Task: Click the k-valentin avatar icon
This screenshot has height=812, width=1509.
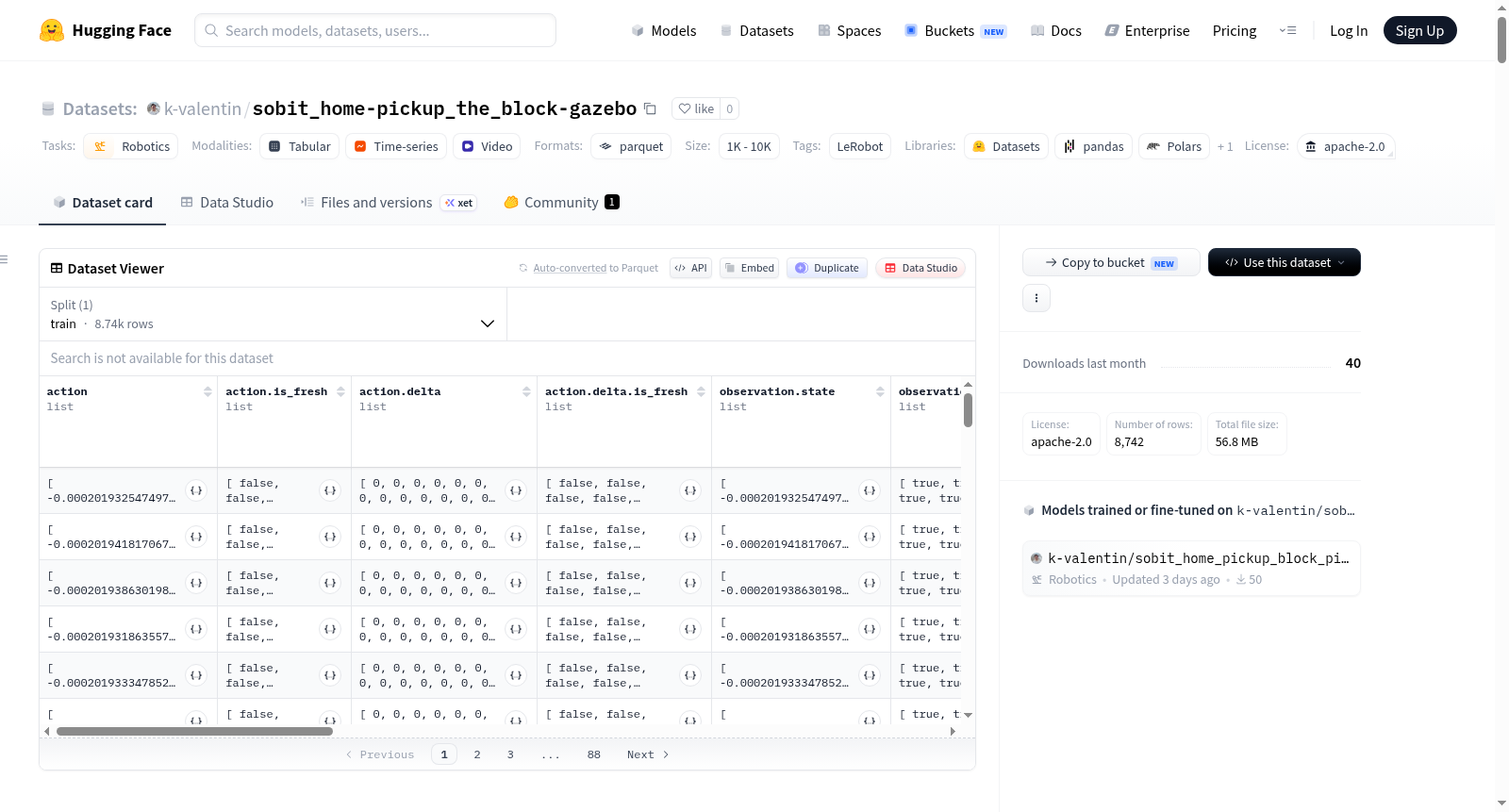Action: (x=154, y=108)
